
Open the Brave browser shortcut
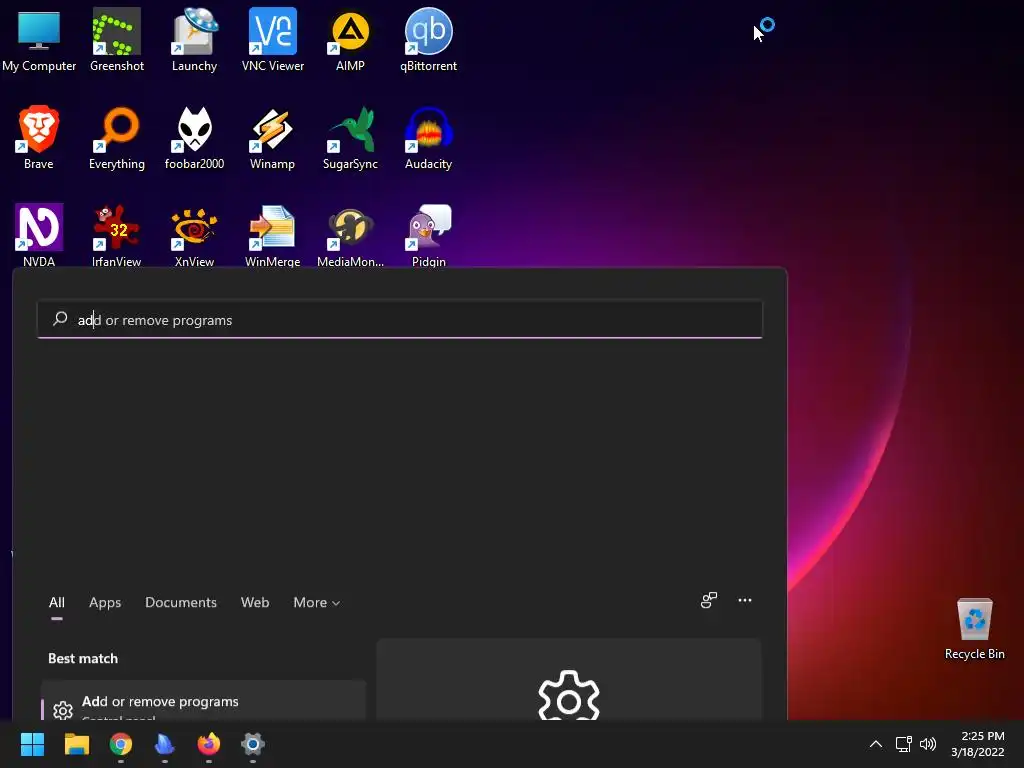pyautogui.click(x=39, y=138)
